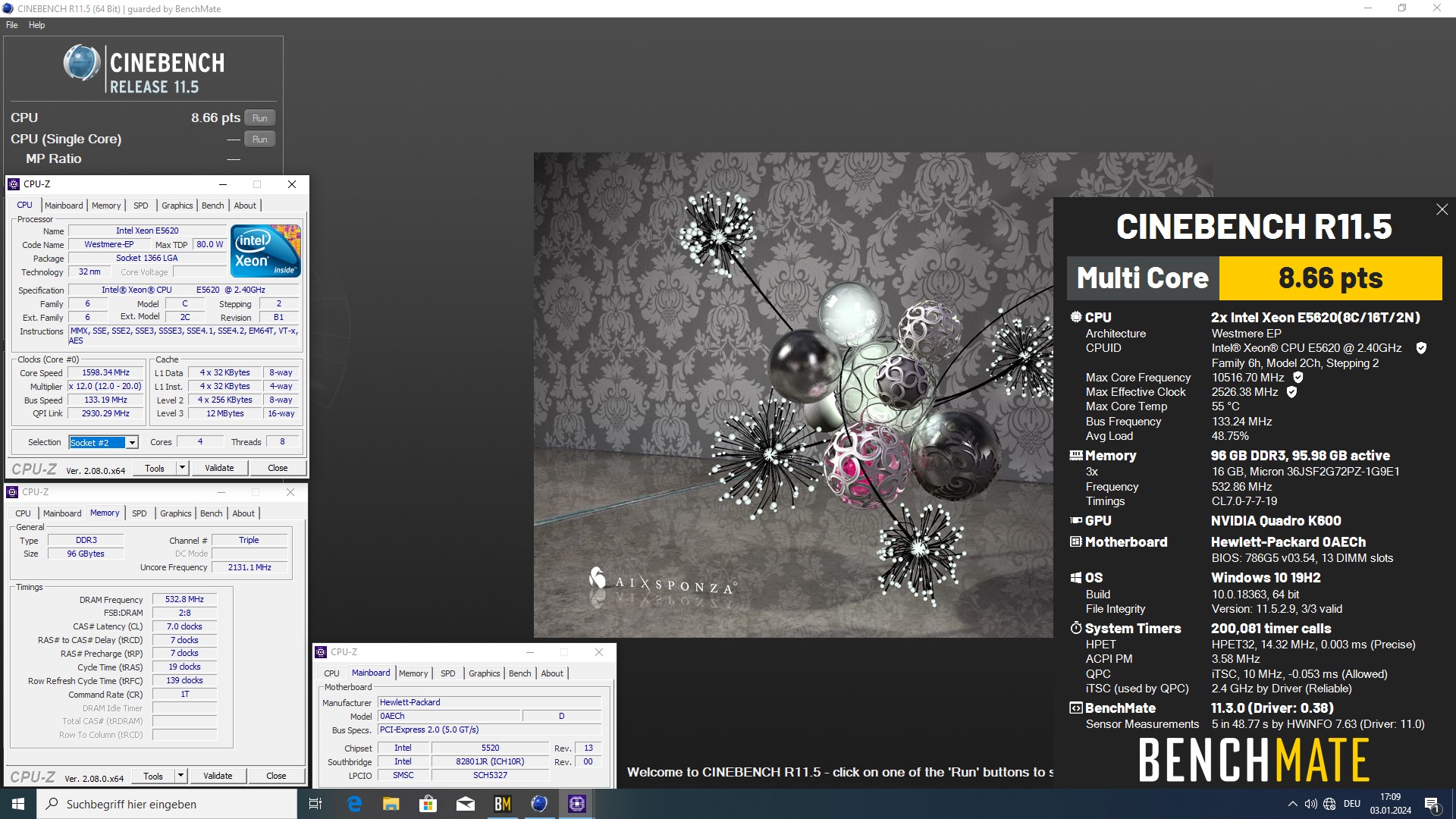Viewport: 1456px width, 819px height.
Task: Click the CPU chip icon in BenchMate panel
Action: 1075,317
